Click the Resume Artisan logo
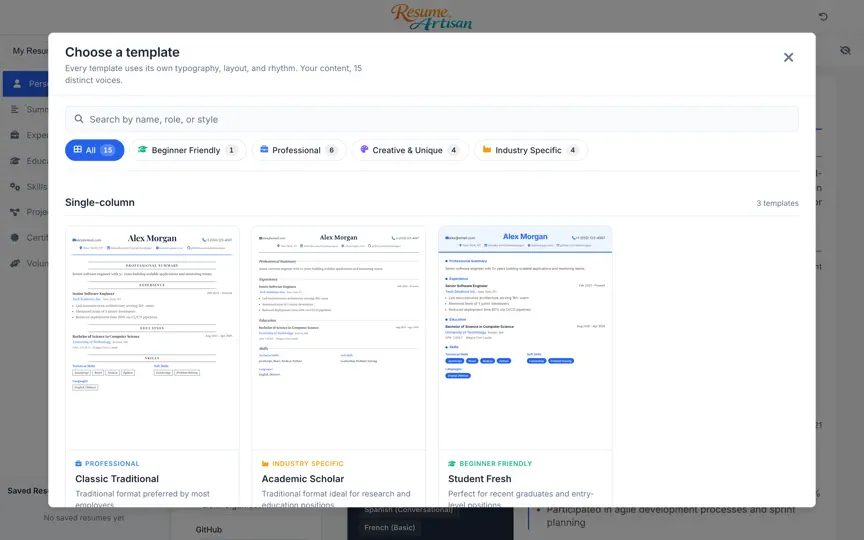The image size is (864, 540). [431, 17]
